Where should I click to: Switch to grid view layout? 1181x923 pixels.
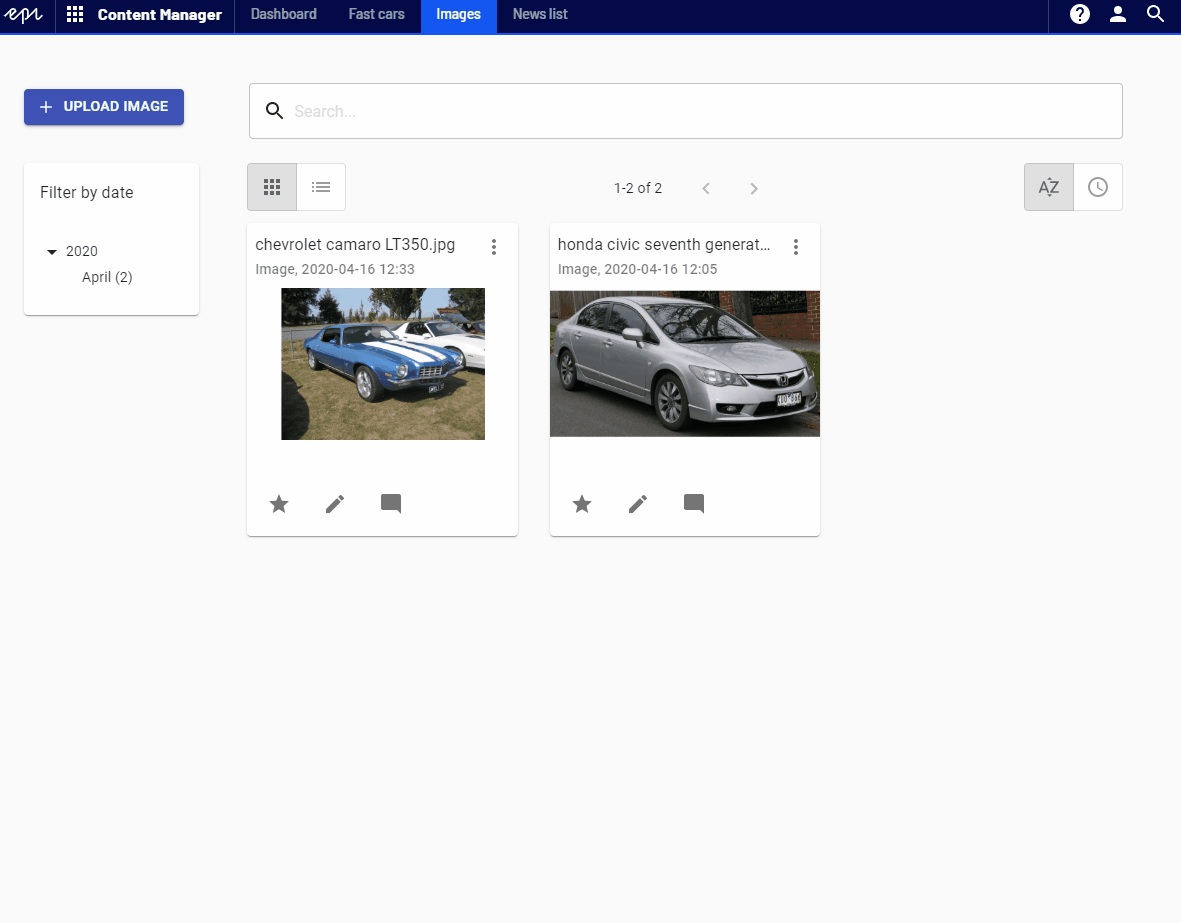coord(271,187)
